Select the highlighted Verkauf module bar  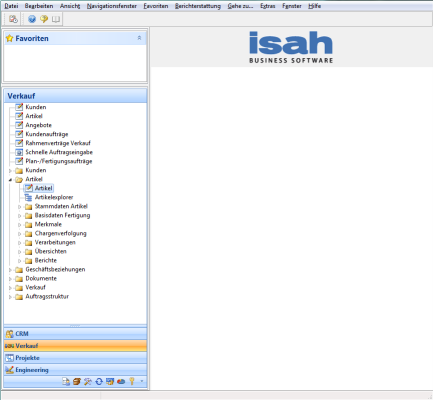[x=75, y=346]
